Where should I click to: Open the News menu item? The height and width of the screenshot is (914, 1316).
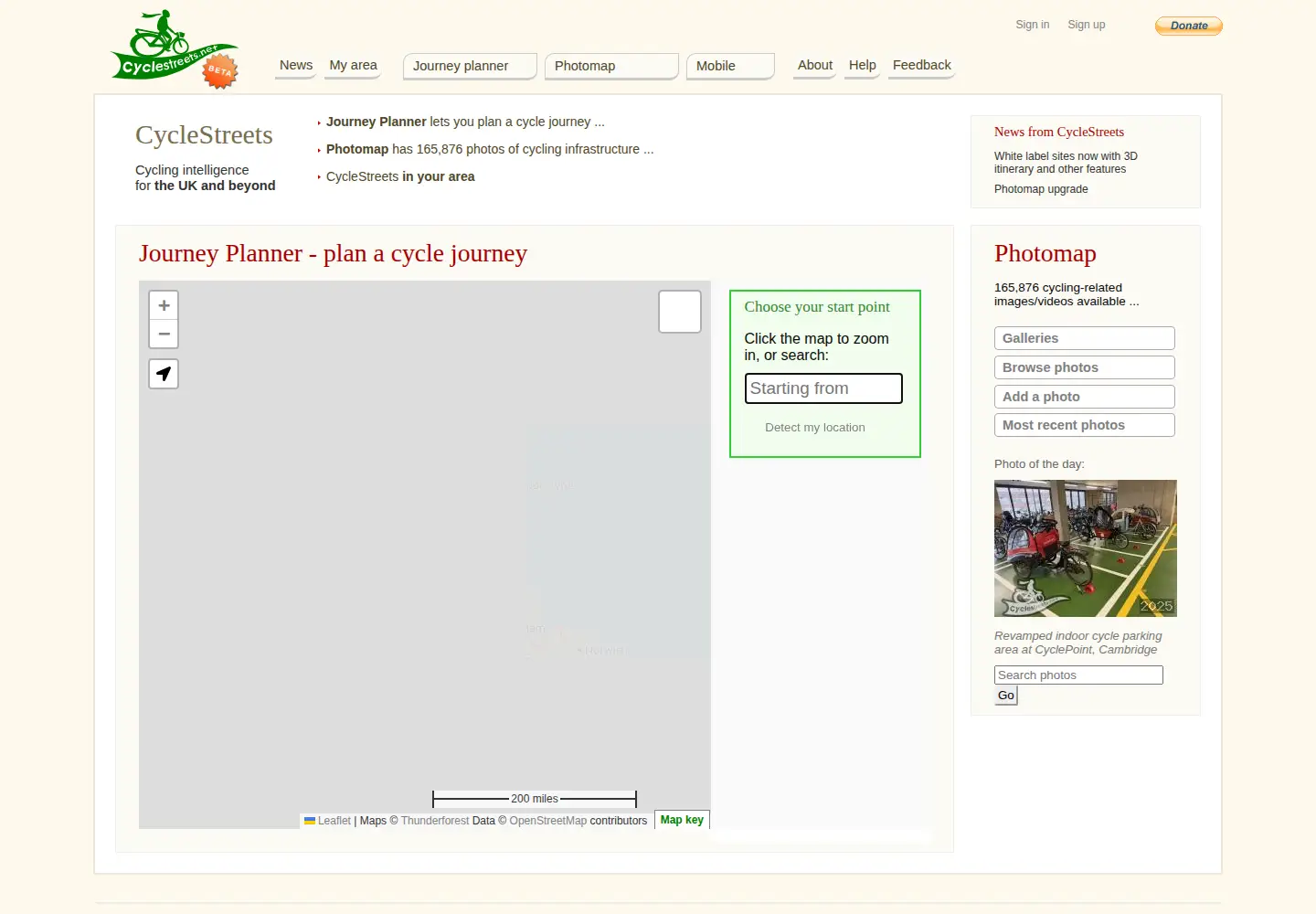[x=296, y=65]
